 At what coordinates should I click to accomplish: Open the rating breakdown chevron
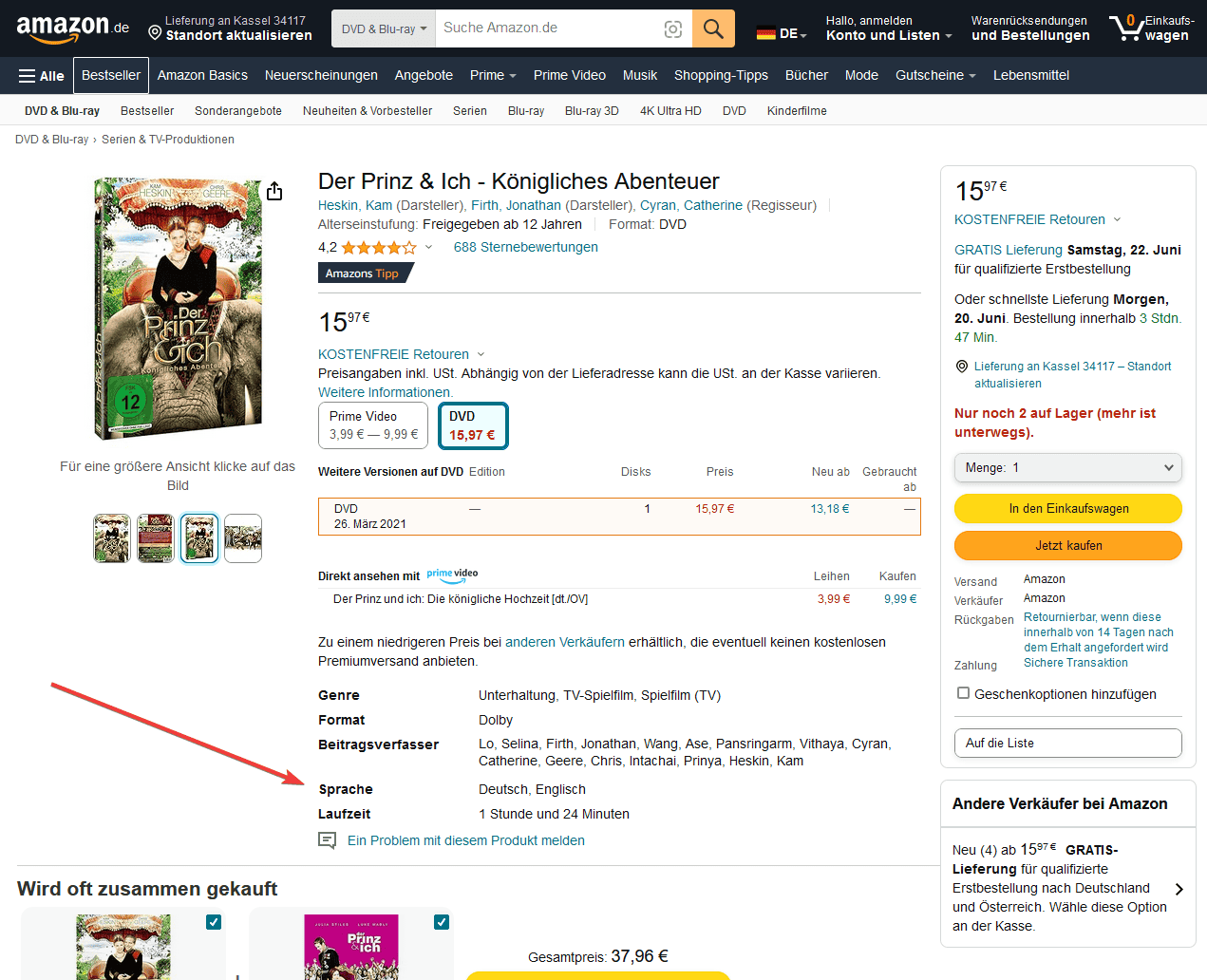tap(428, 248)
